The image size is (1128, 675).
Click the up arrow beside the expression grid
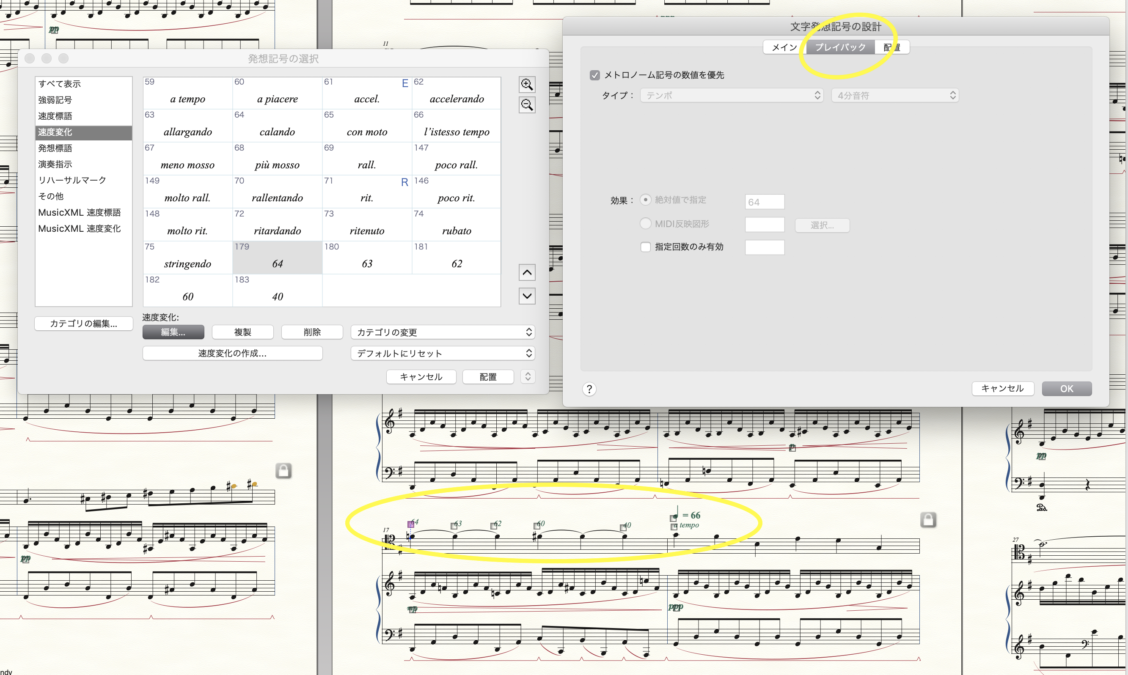click(527, 273)
